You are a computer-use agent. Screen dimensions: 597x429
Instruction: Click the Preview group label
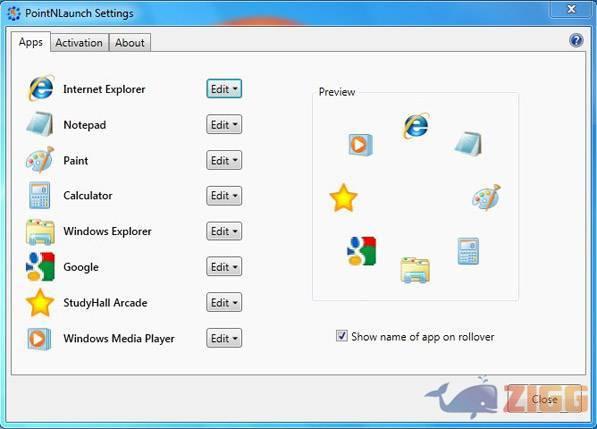pos(337,92)
